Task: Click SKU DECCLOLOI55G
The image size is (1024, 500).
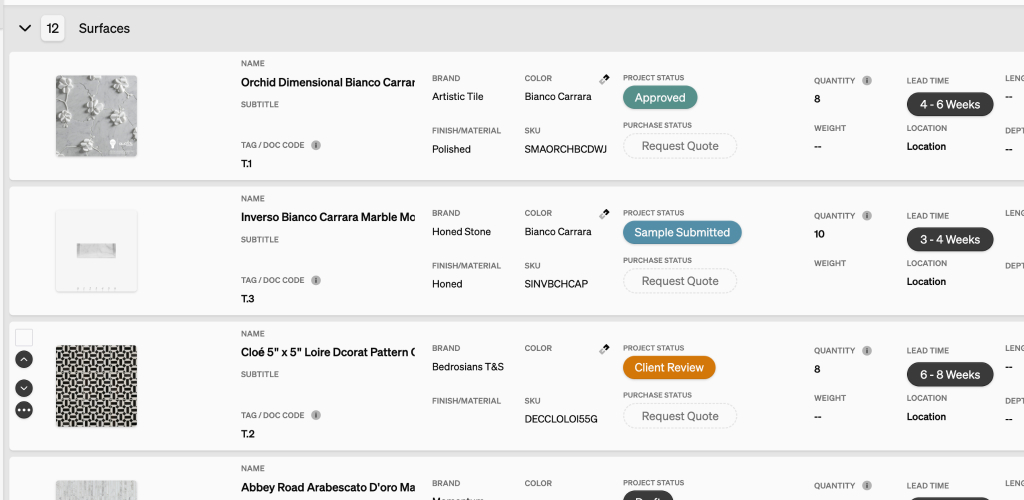Action: tap(561, 419)
